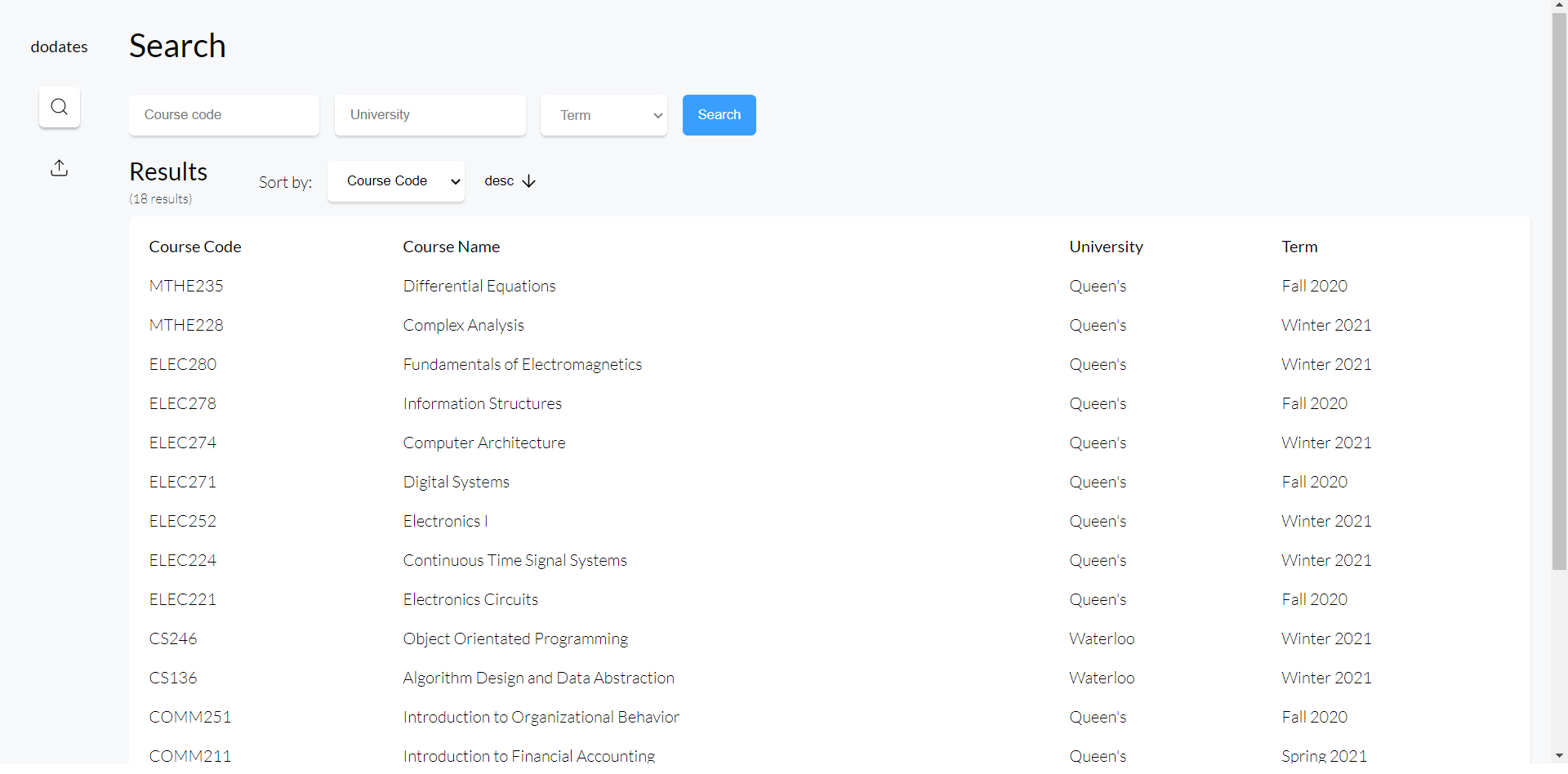Click the University column header to sort
Viewport: 1568px width, 774px height.
pos(1106,247)
